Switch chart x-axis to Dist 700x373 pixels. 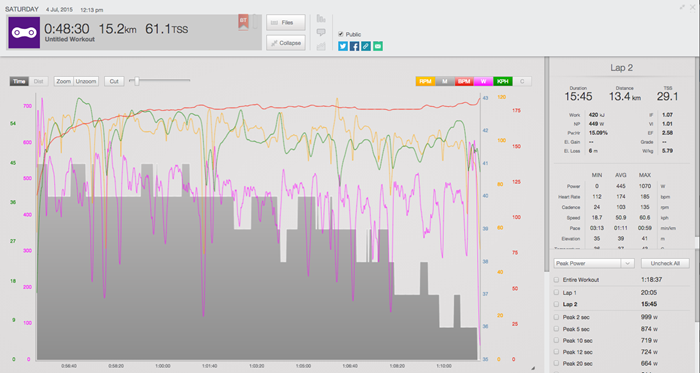click(x=38, y=81)
